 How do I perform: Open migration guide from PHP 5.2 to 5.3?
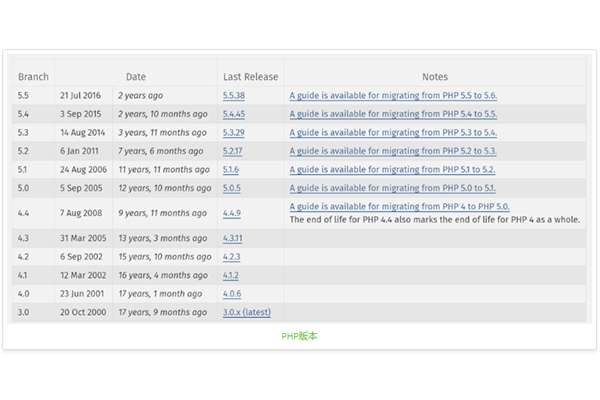[x=393, y=151]
